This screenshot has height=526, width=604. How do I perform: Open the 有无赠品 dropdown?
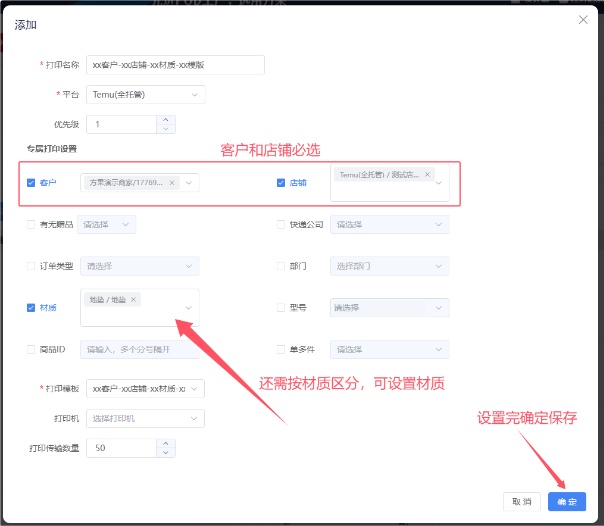click(x=106, y=224)
